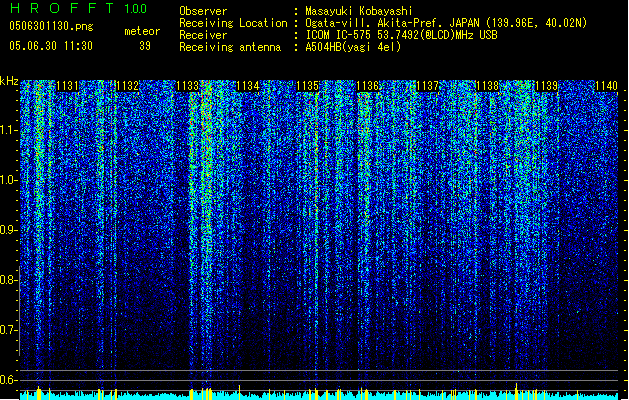Click the 0.8 kHz axis tick label
629x400 pixels.
point(9,280)
